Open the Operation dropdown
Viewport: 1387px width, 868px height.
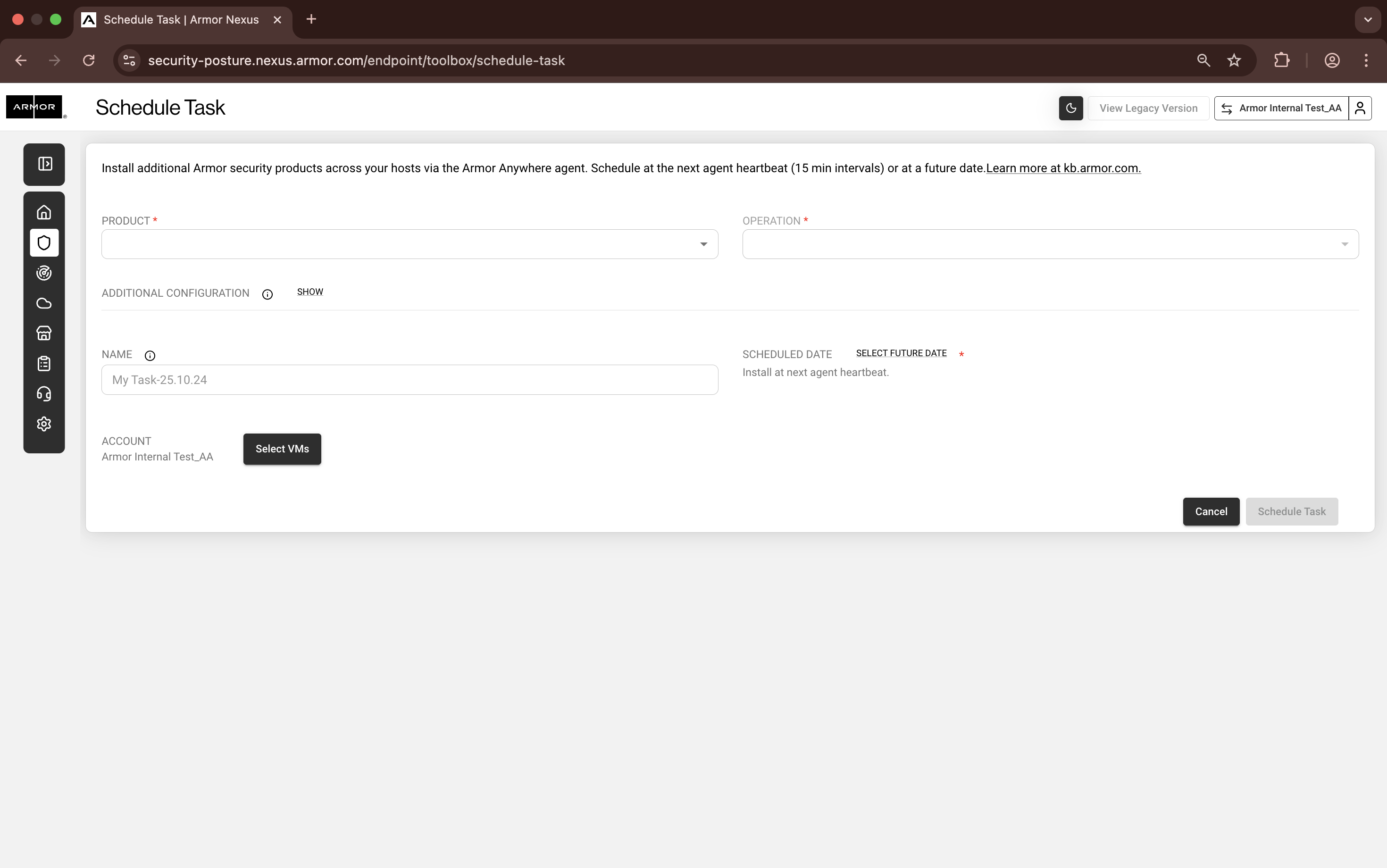pos(1050,244)
